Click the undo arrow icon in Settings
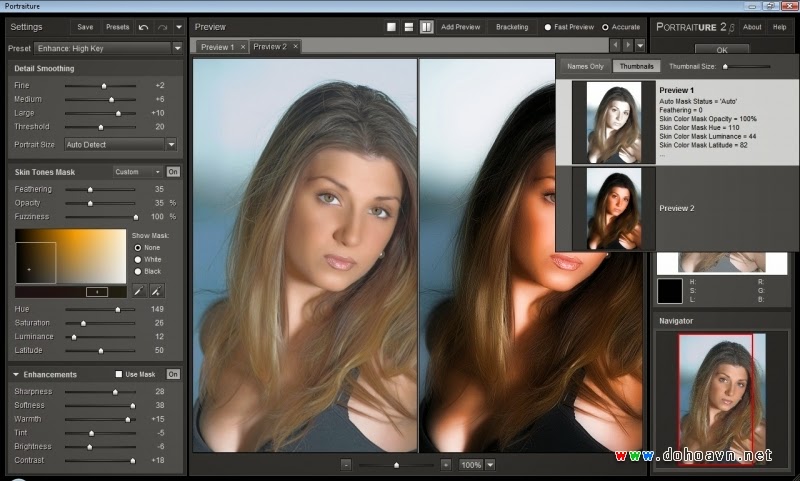 (x=144, y=27)
